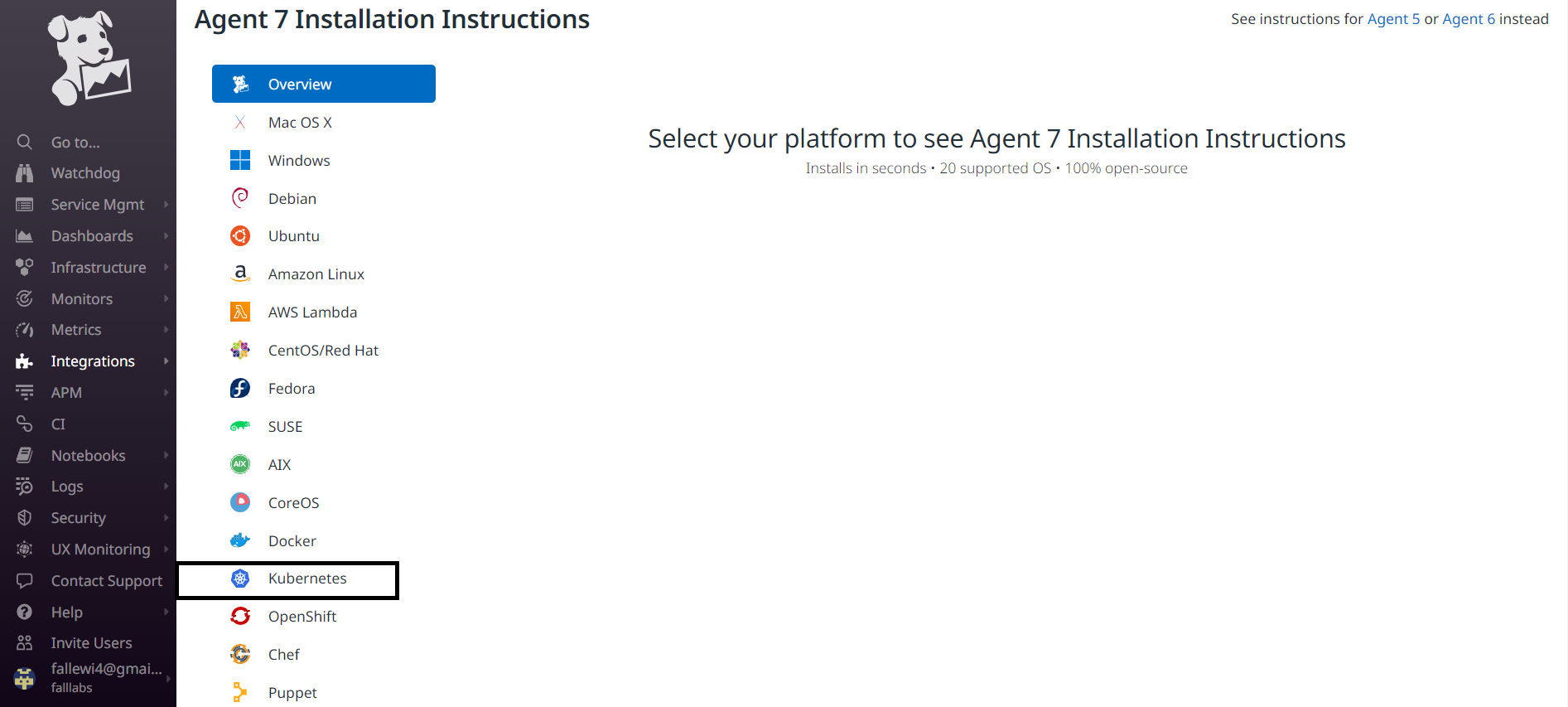Open the Go to search icon

point(25,142)
